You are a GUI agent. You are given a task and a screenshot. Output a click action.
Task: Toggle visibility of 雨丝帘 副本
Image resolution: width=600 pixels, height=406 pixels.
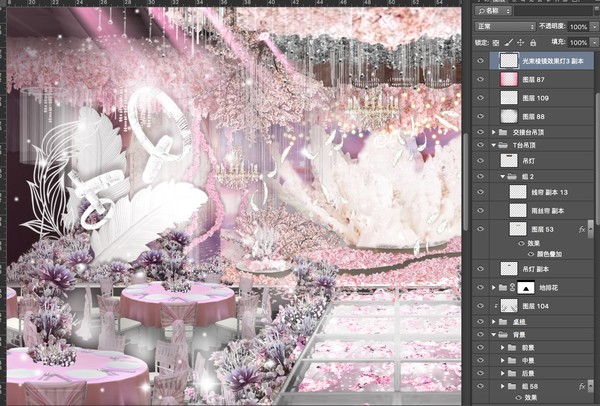481,211
